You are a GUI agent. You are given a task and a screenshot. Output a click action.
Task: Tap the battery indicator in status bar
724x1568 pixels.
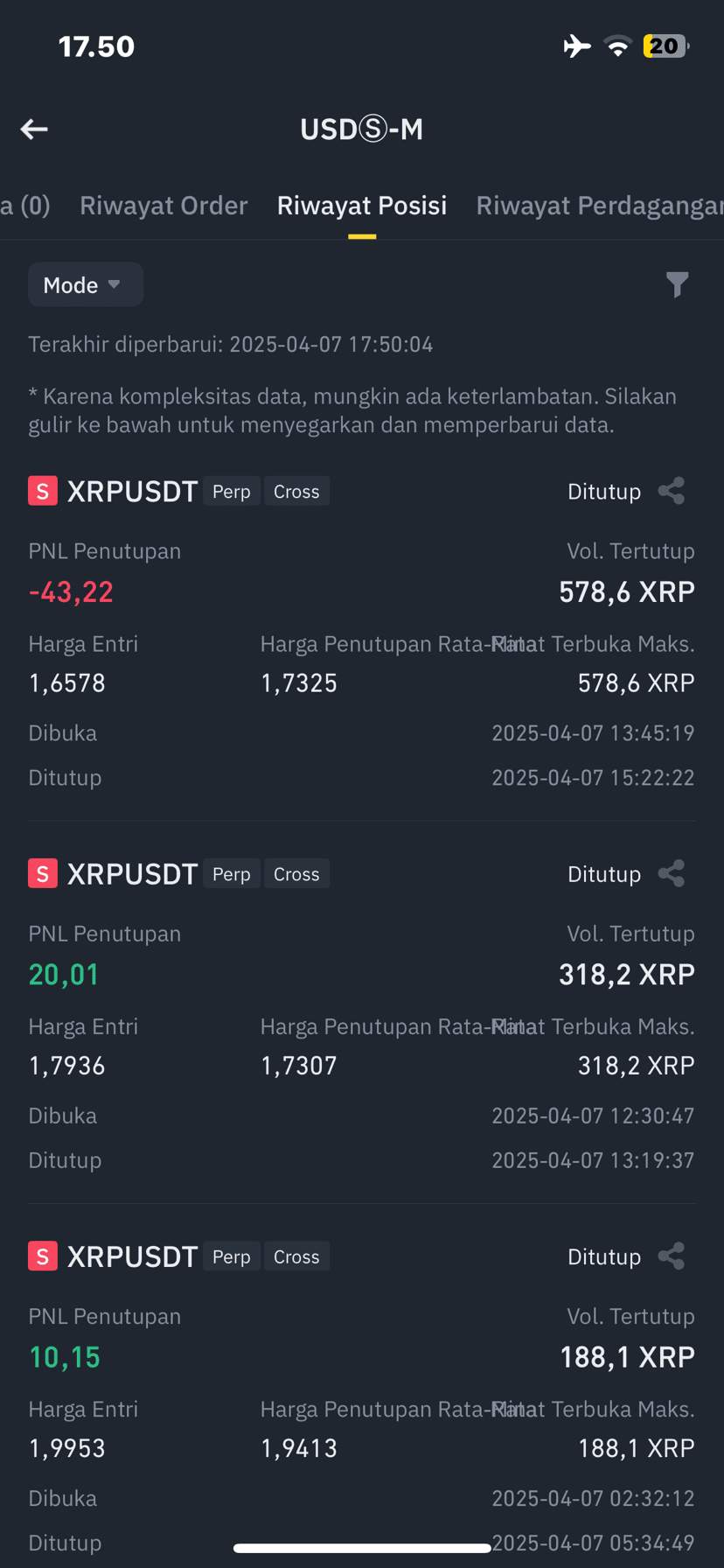(666, 46)
